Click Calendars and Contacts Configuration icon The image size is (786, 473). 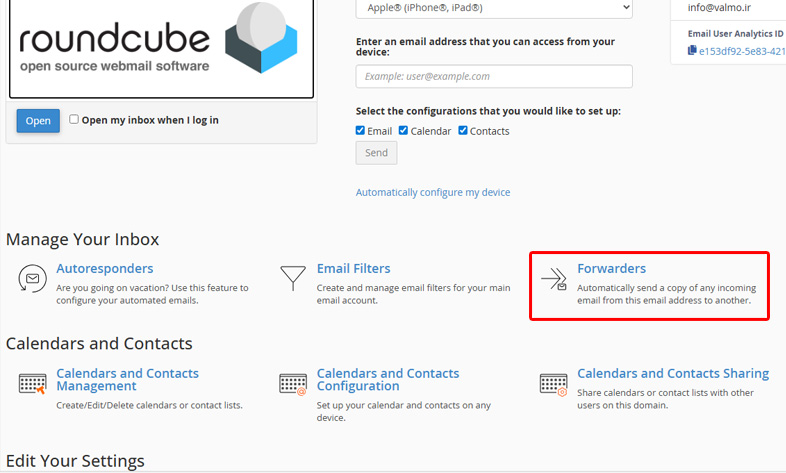(x=293, y=384)
